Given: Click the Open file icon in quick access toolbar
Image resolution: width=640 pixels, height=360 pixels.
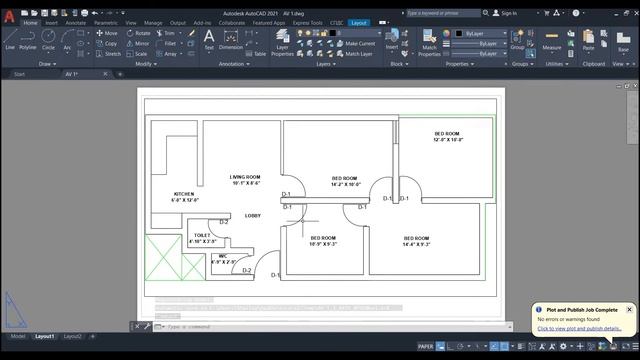Looking at the screenshot, I should point(34,13).
